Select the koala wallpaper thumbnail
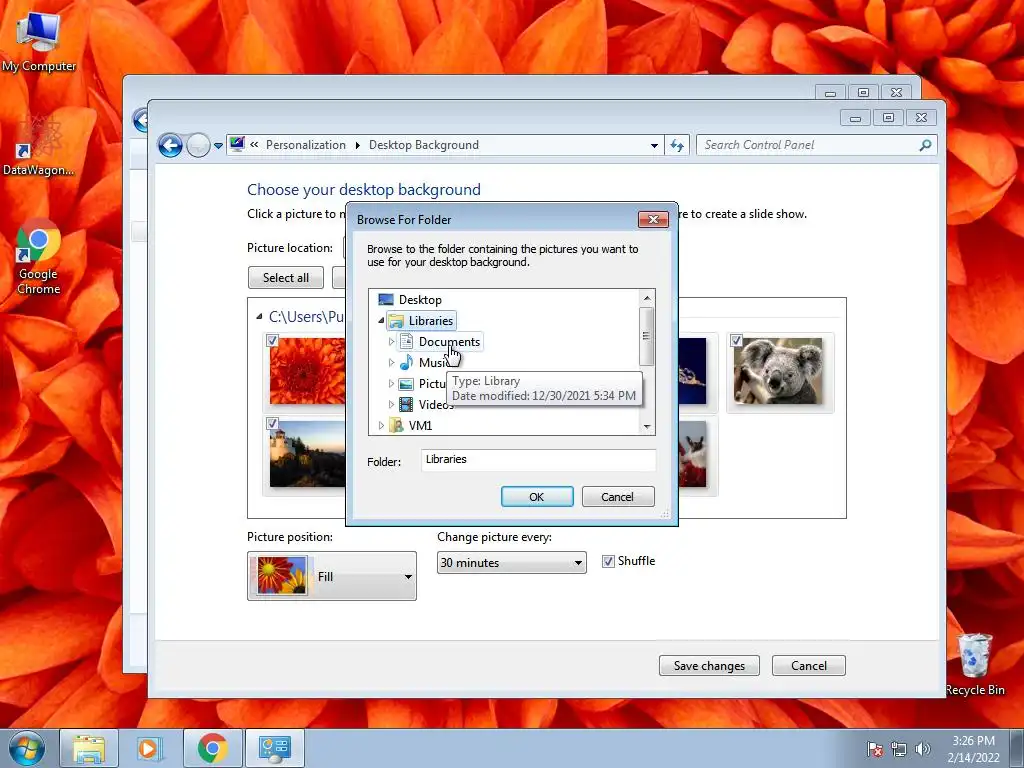 [778, 370]
